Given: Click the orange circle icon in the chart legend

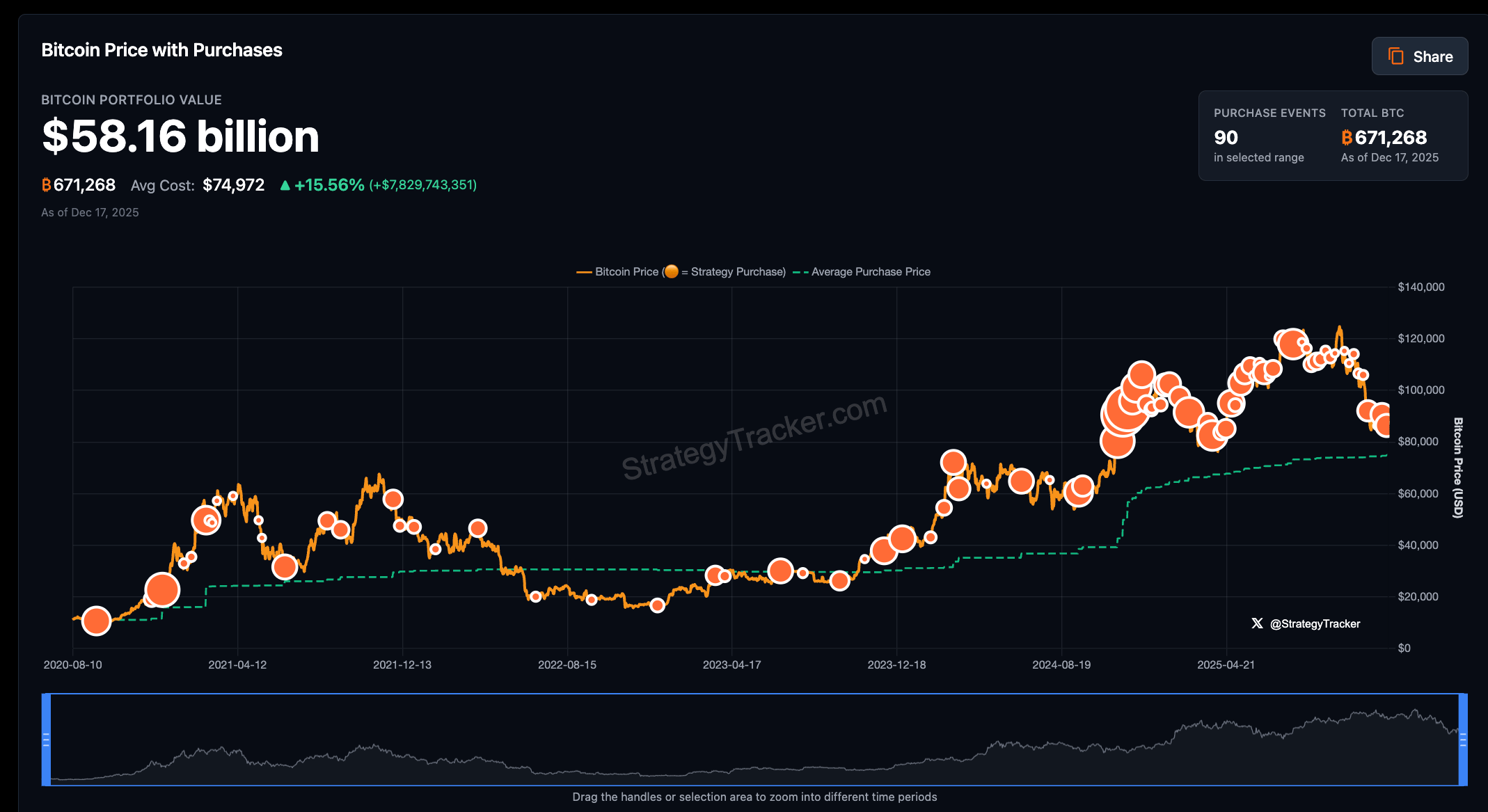Looking at the screenshot, I should 672,271.
